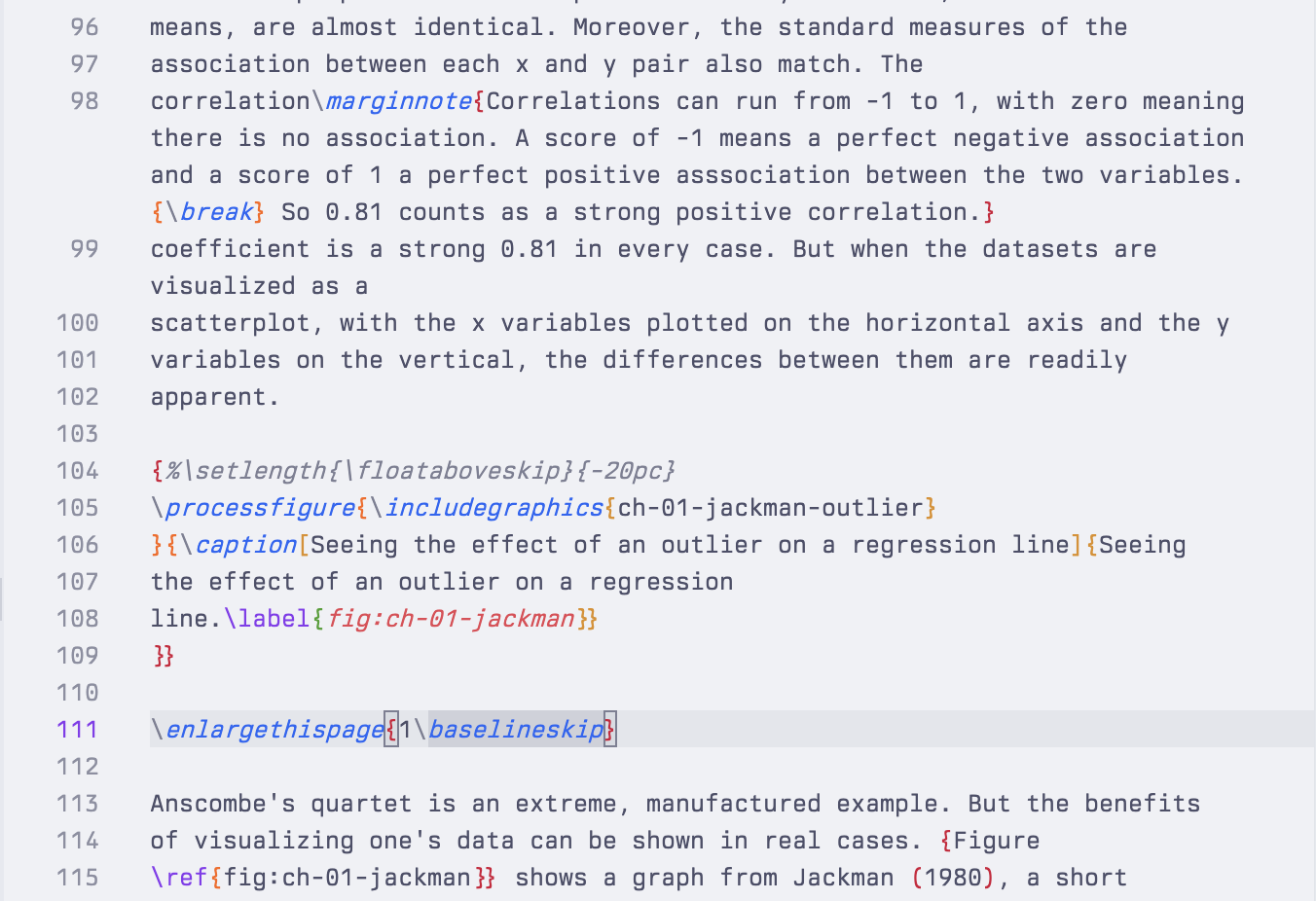Click the \marginnote command
1316x901 pixels.
[x=397, y=101]
